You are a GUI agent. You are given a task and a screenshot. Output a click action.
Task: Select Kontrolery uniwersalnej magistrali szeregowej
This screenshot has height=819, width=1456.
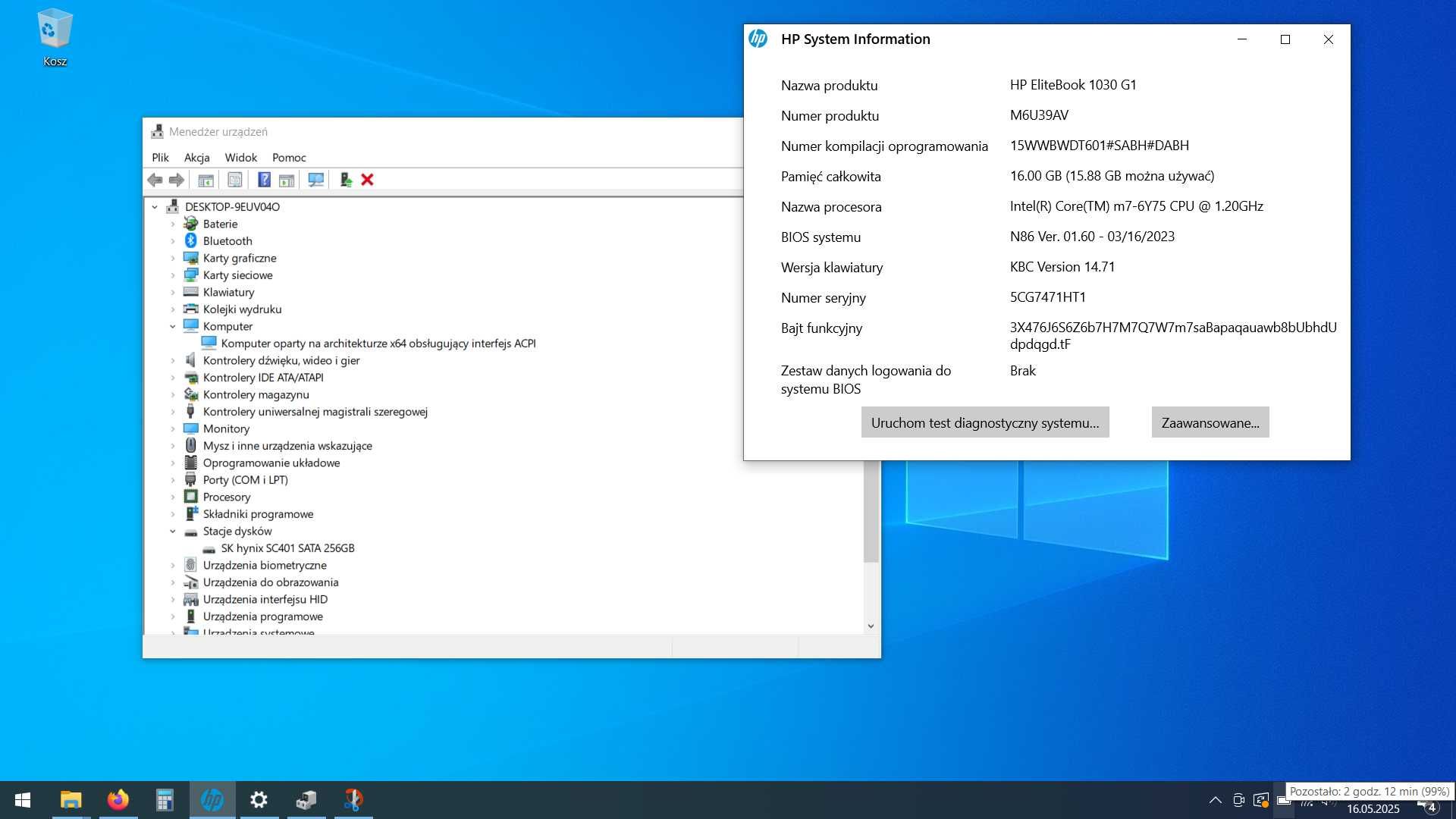click(315, 412)
